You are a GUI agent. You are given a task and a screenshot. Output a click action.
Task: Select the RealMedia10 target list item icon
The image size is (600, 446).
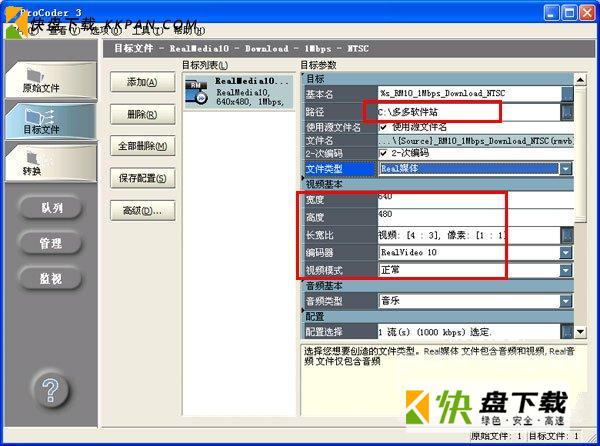196,92
